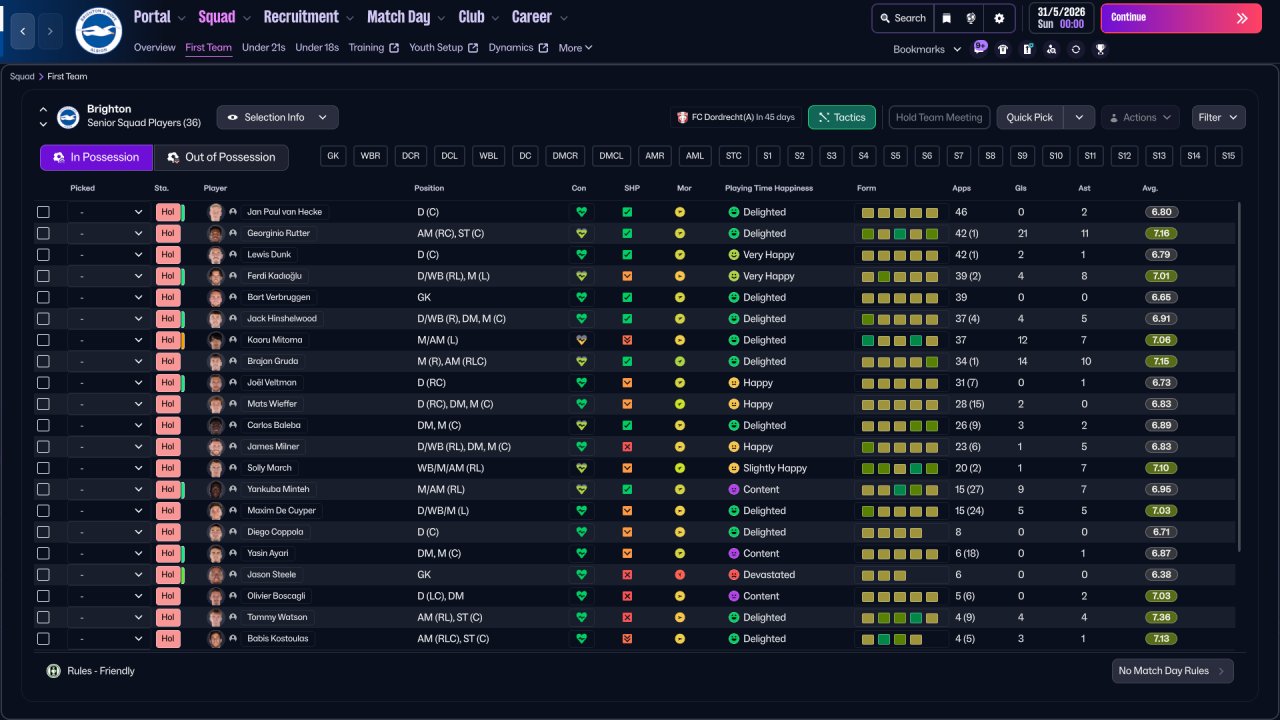Click Georginio Rutter's form squares
Screen dimensions: 1280x720
coord(900,234)
